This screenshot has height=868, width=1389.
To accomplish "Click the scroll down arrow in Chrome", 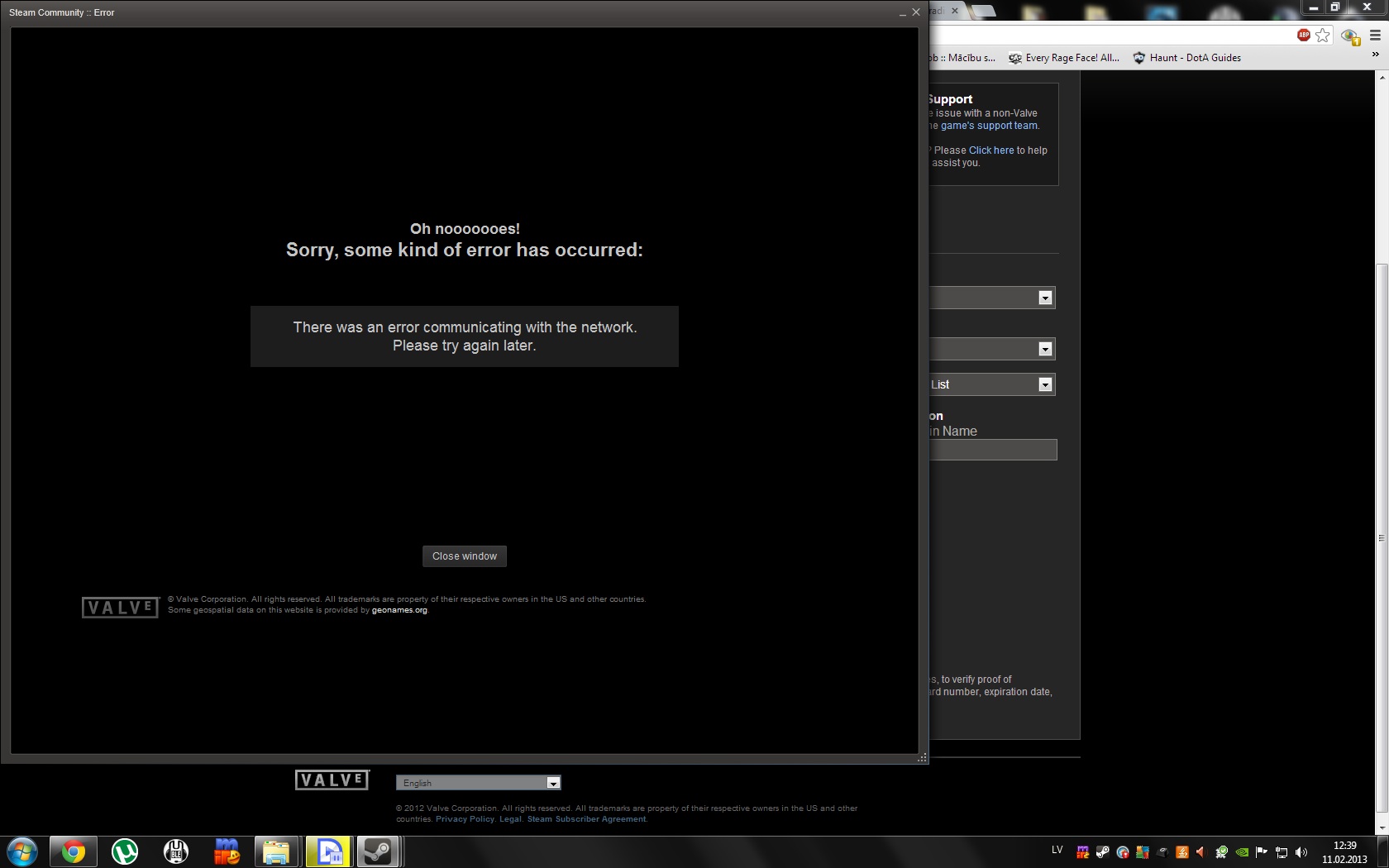I will [x=1382, y=828].
